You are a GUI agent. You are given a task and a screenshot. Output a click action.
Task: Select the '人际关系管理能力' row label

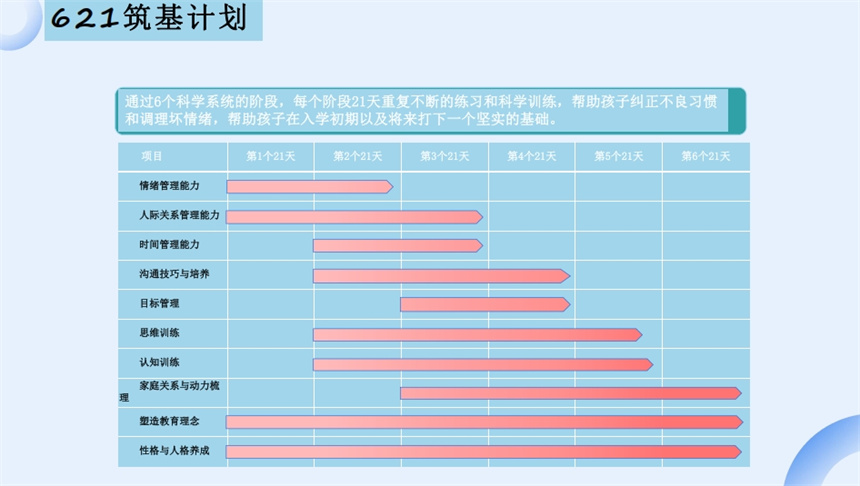click(x=179, y=215)
